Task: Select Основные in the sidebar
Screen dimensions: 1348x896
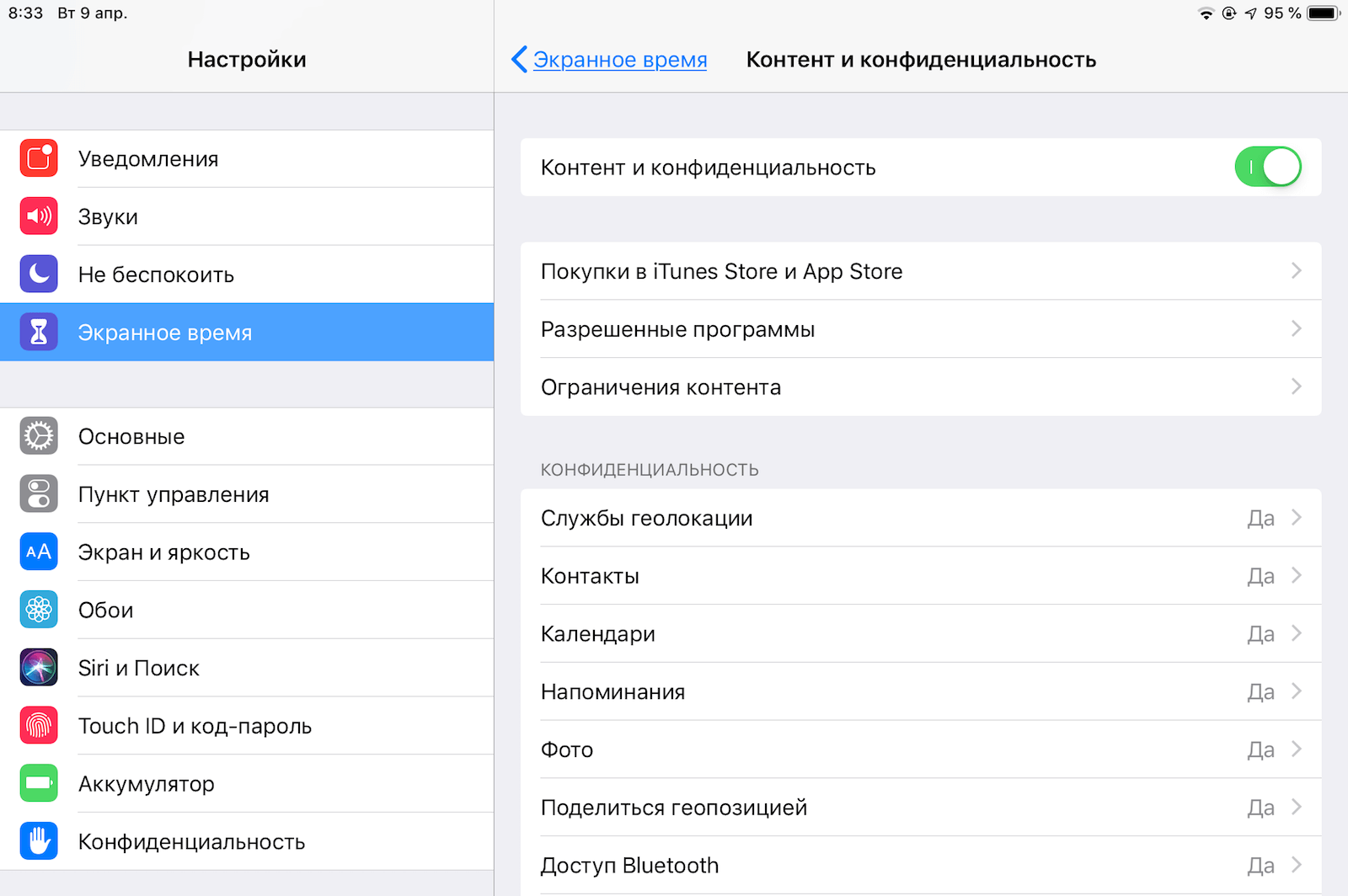Action: click(247, 436)
